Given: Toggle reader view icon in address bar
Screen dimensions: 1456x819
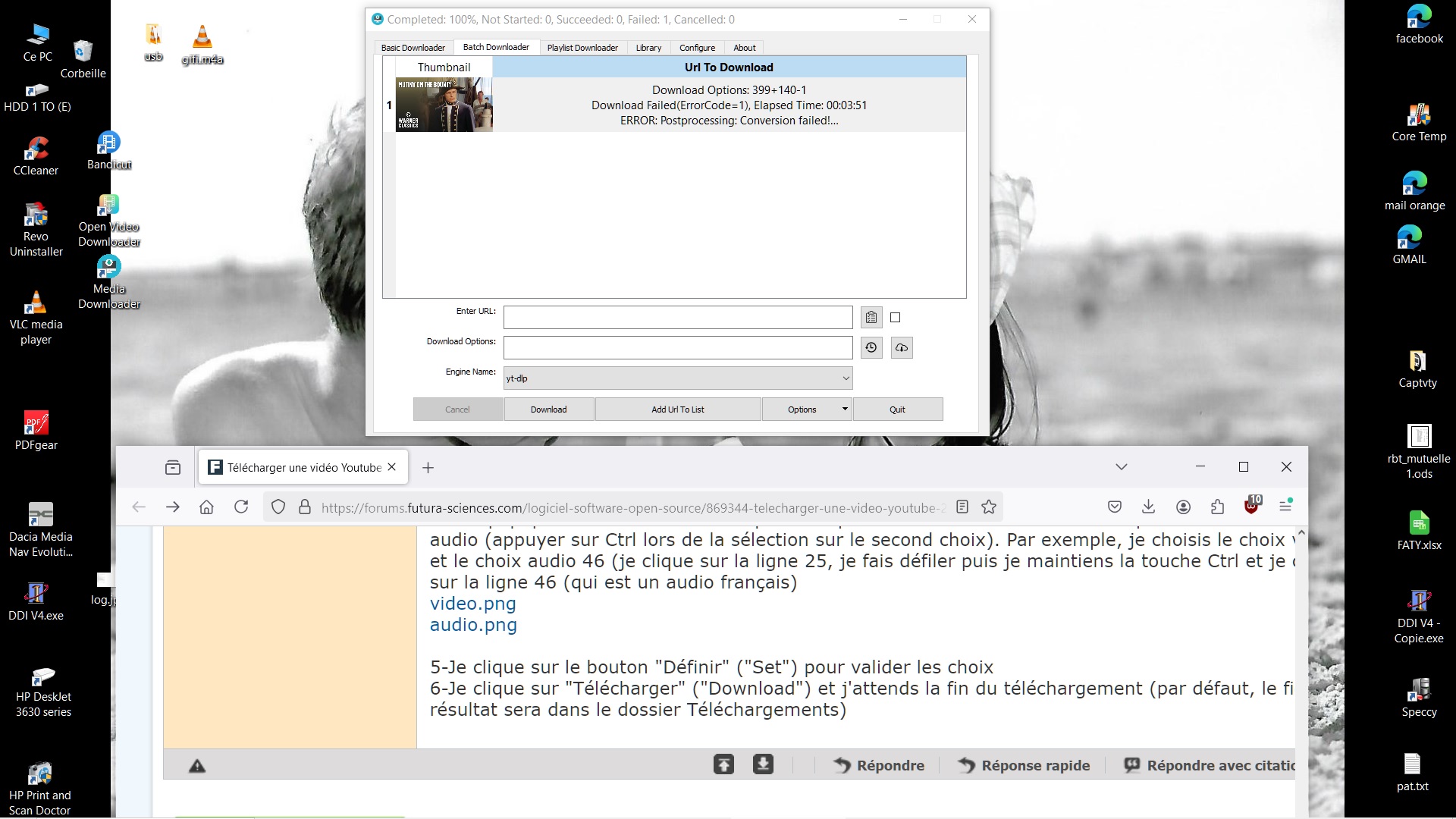Looking at the screenshot, I should pos(962,507).
